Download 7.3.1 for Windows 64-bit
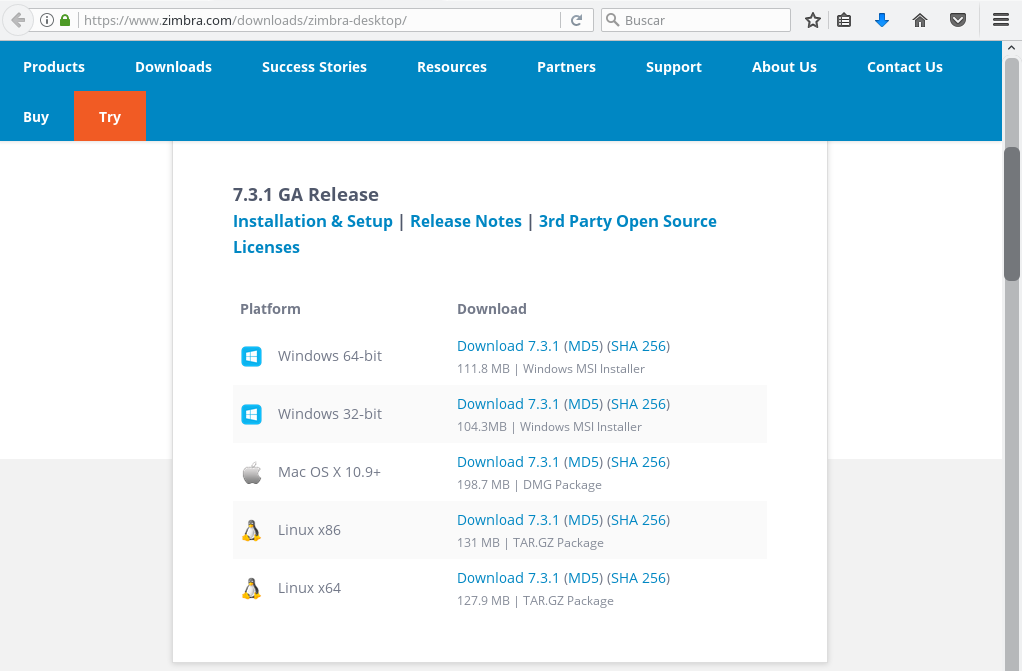 508,346
